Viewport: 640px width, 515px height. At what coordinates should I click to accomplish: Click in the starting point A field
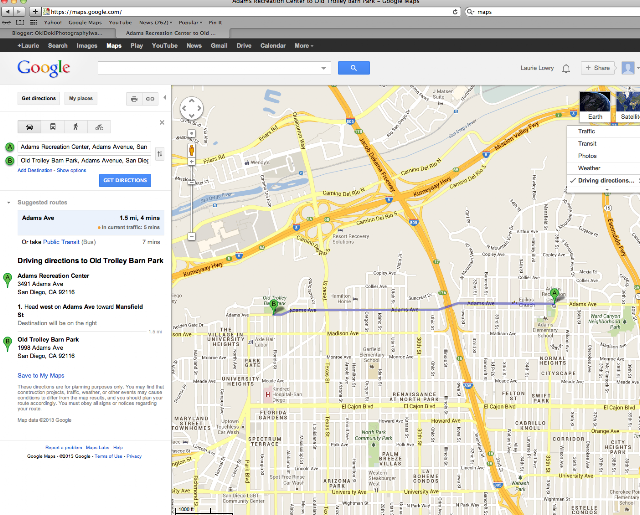coord(84,147)
